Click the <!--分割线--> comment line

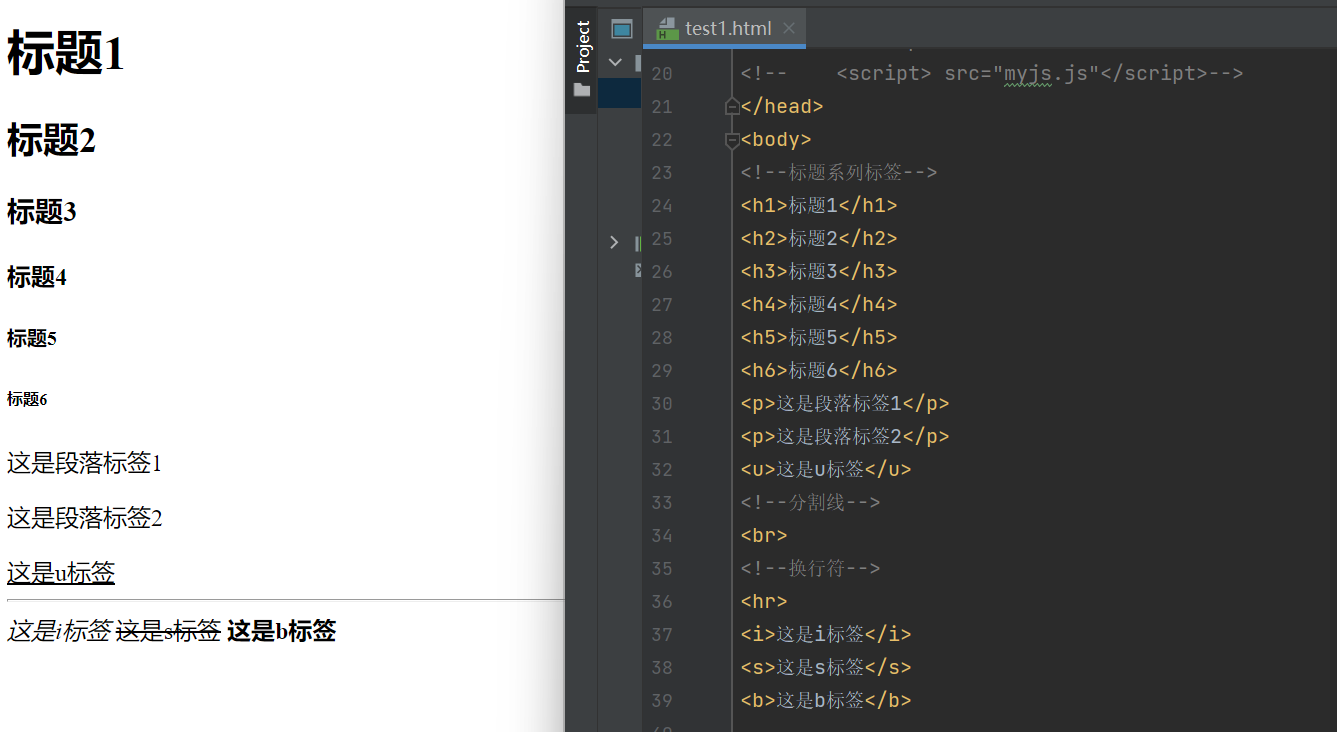click(810, 503)
